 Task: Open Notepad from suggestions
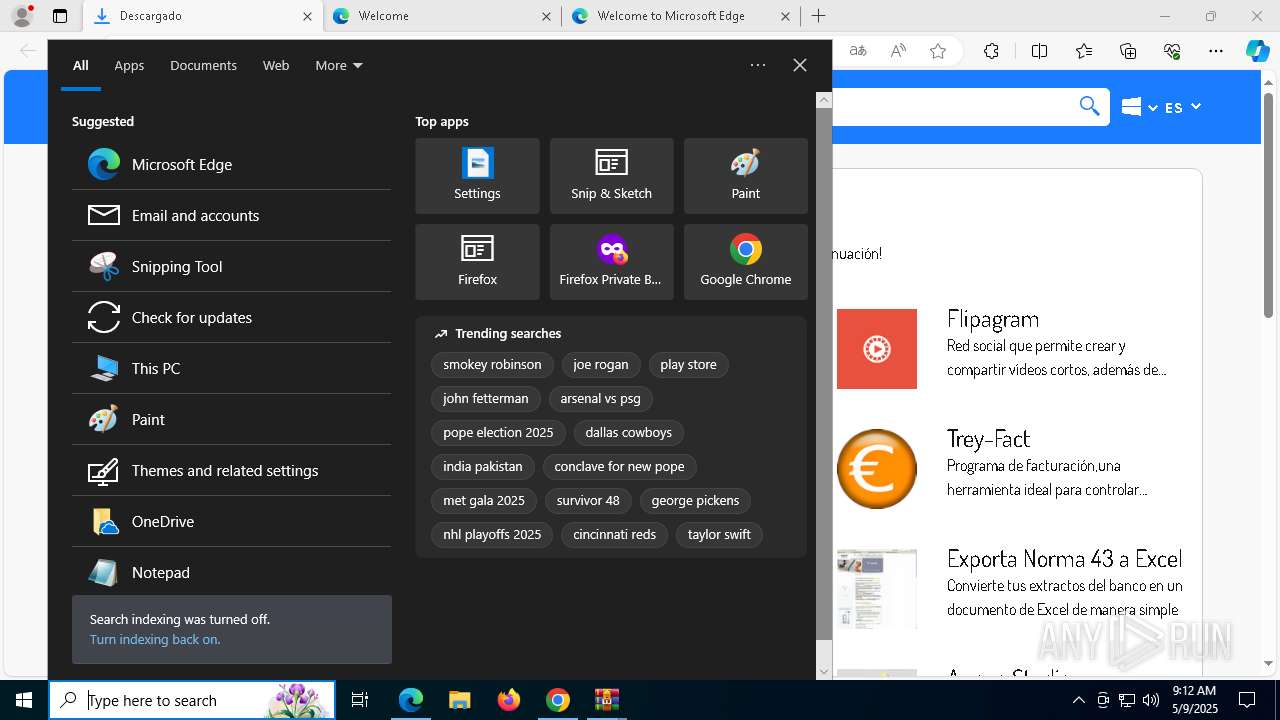(x=232, y=572)
